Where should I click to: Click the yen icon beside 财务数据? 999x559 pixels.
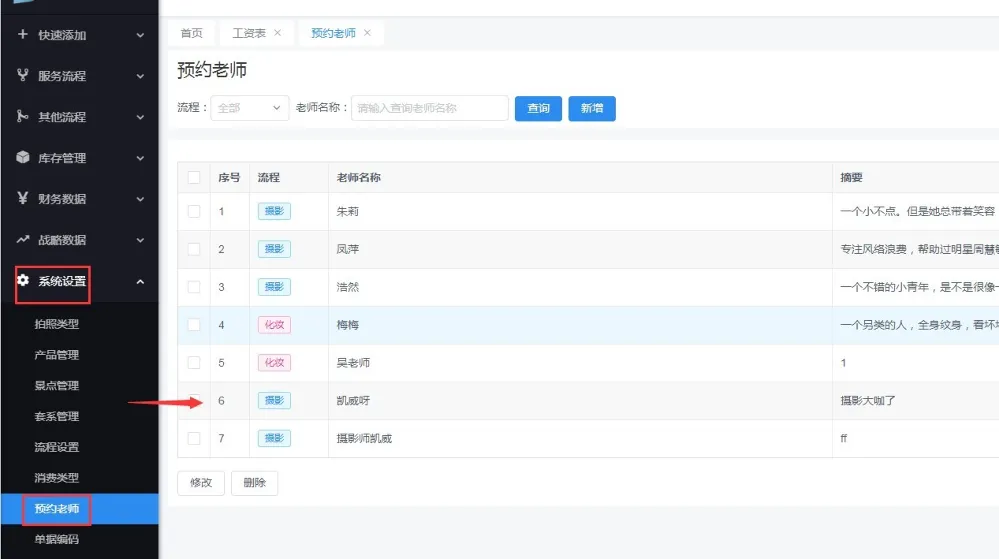click(x=23, y=198)
